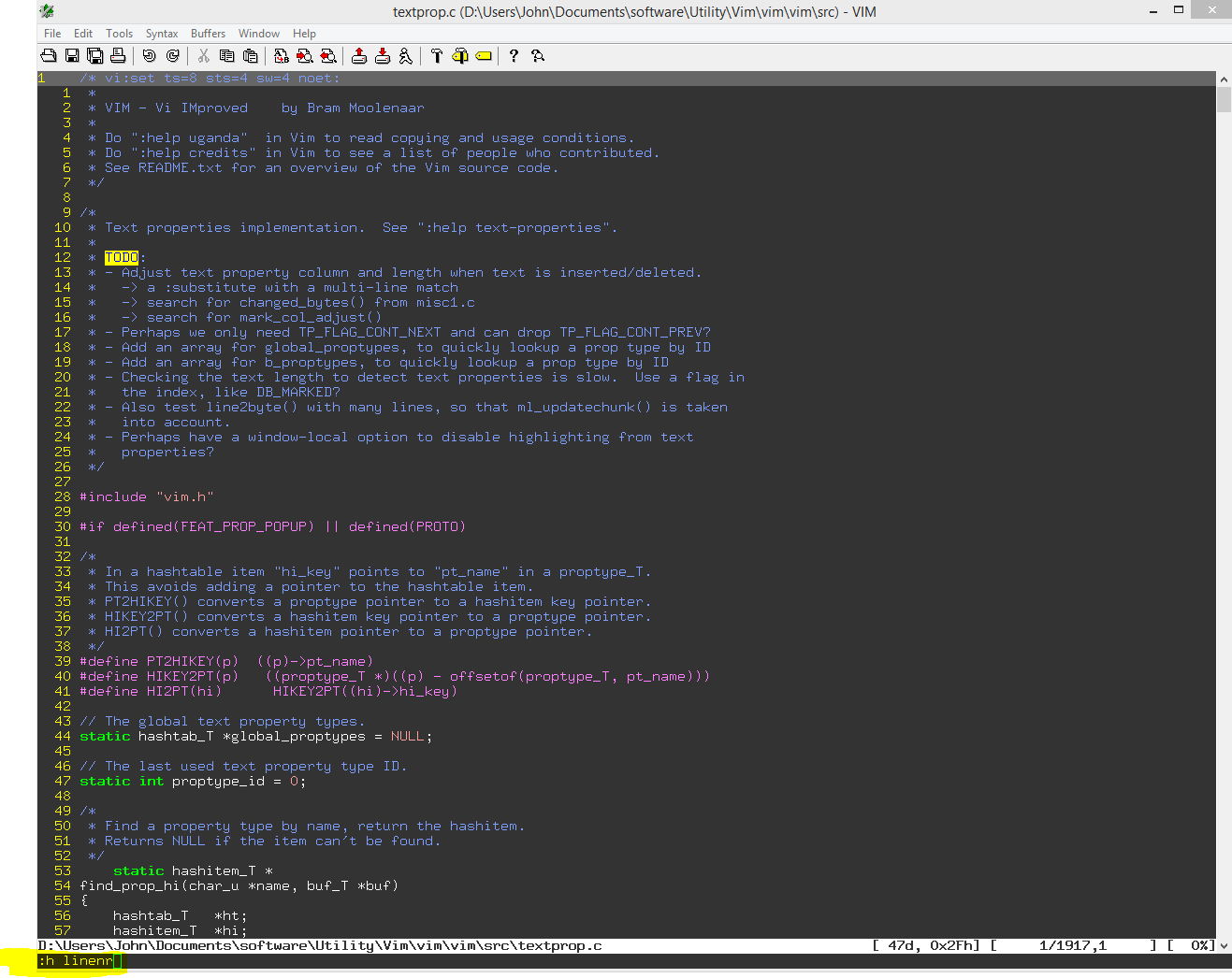
Task: Open Vim help with the question mark icon
Action: (x=514, y=56)
